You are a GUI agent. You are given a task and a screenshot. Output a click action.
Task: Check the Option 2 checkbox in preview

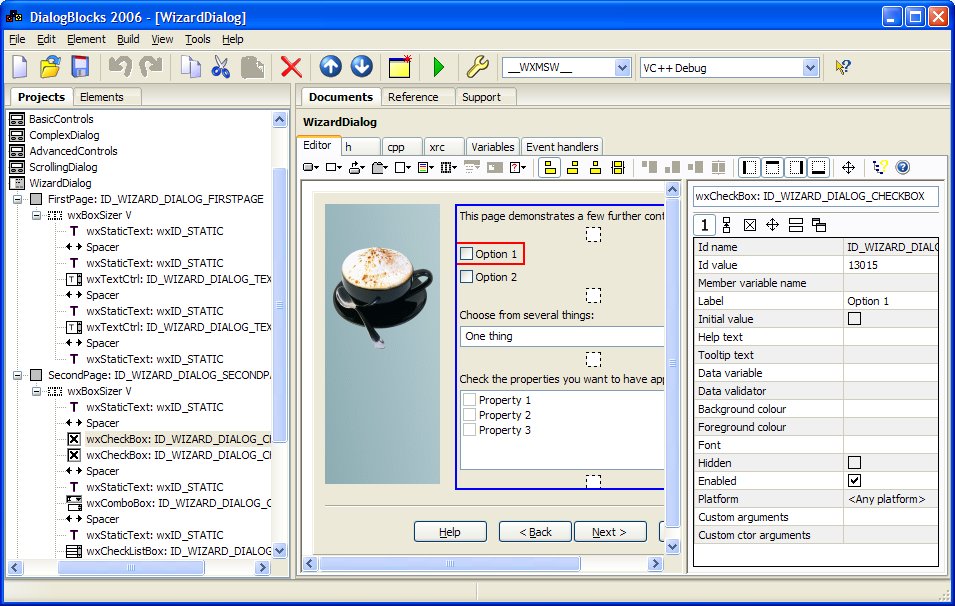467,277
